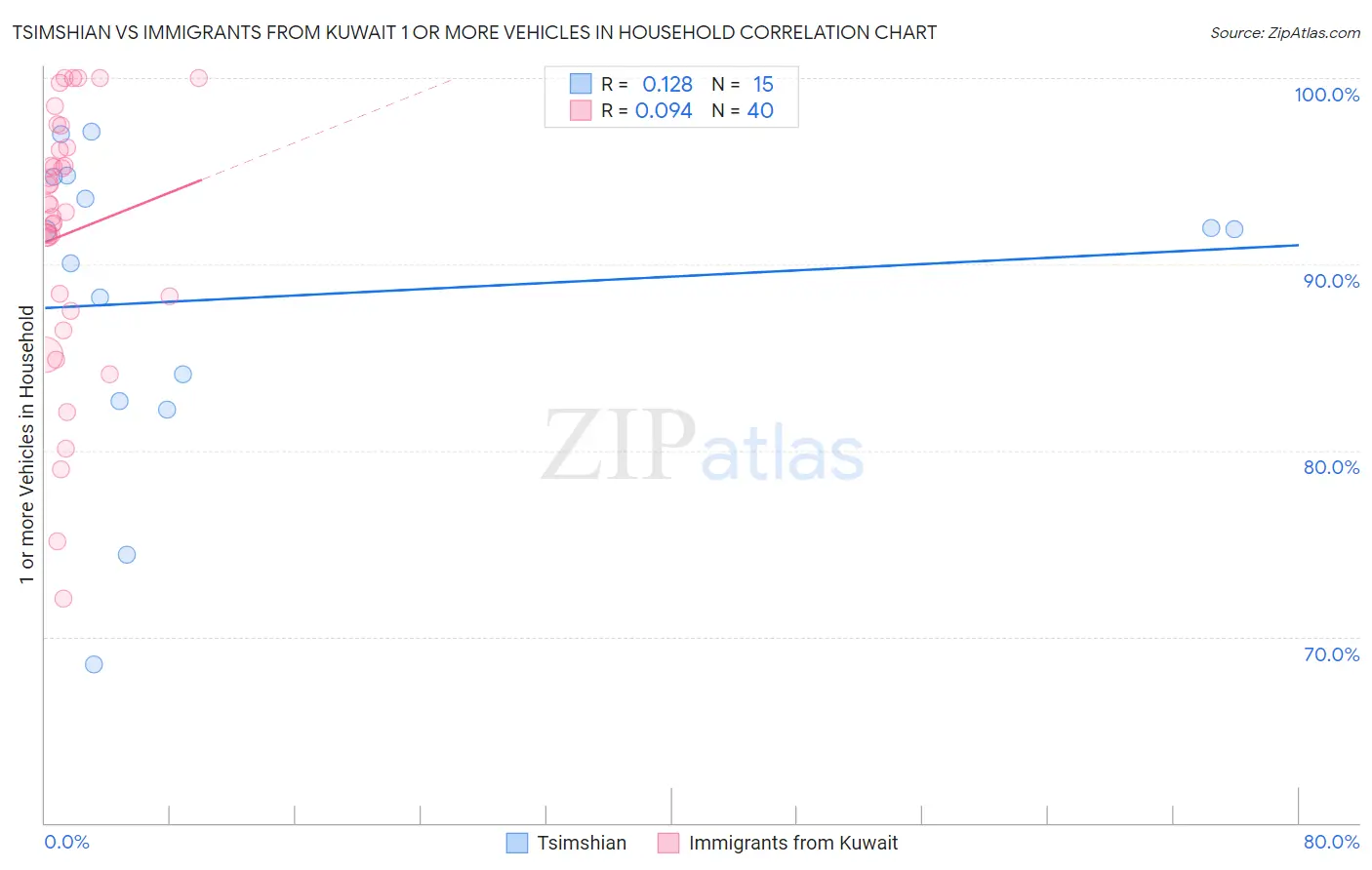Click the chart title text
Screen dimensions: 1372x870
click(x=474, y=32)
